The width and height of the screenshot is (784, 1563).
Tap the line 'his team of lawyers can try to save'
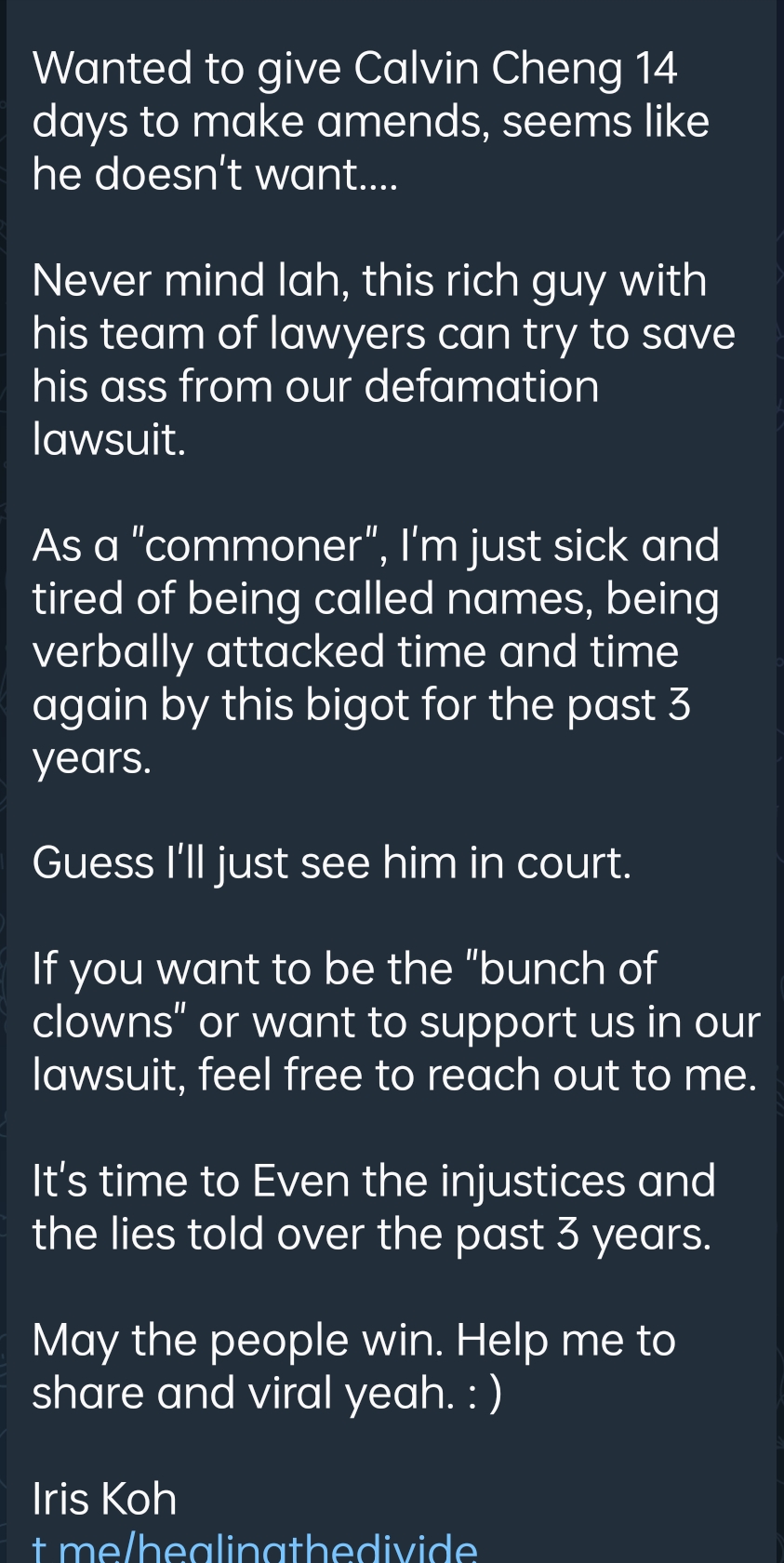coord(383,333)
